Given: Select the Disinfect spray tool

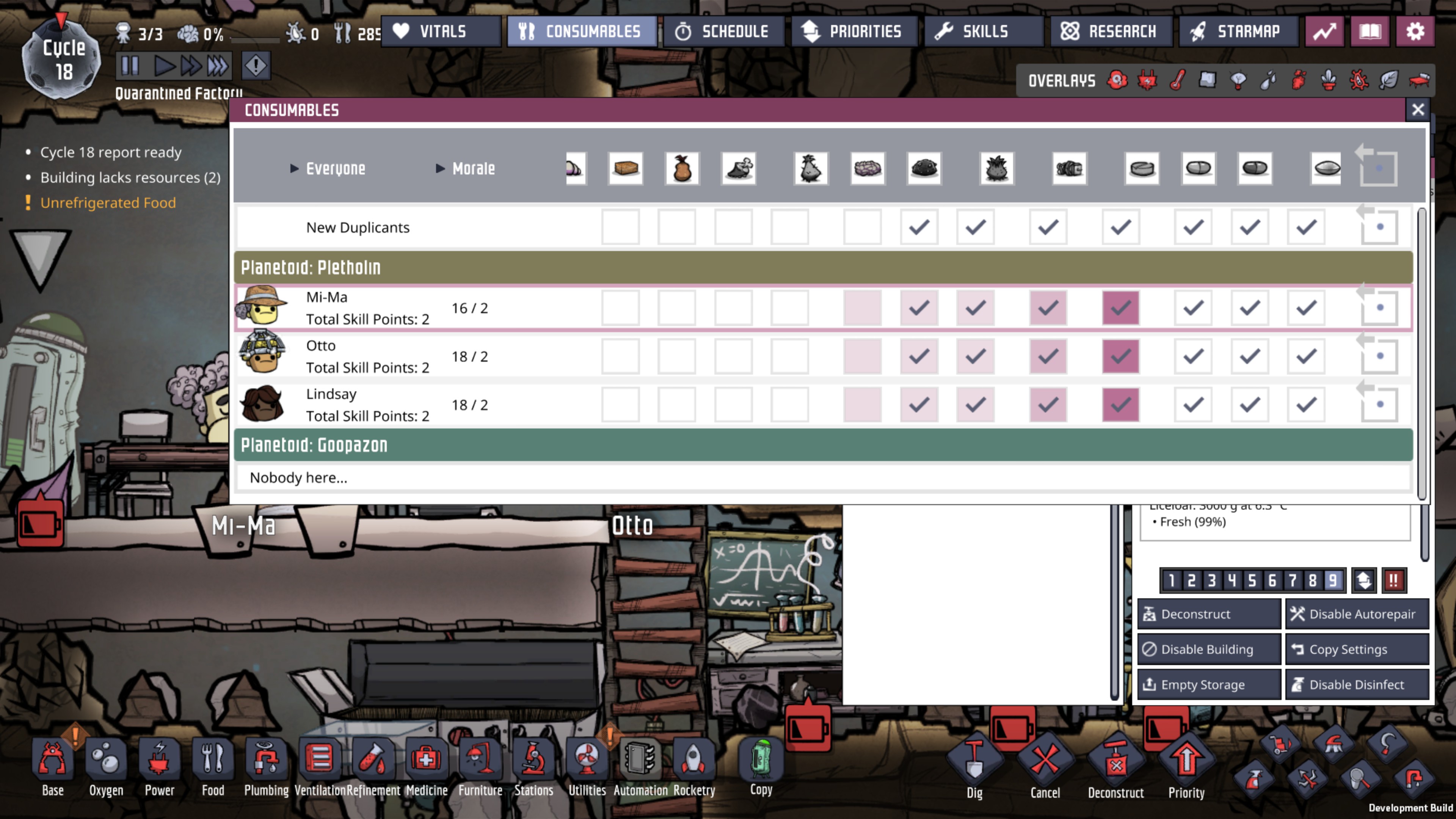Looking at the screenshot, I should coord(1254,780).
